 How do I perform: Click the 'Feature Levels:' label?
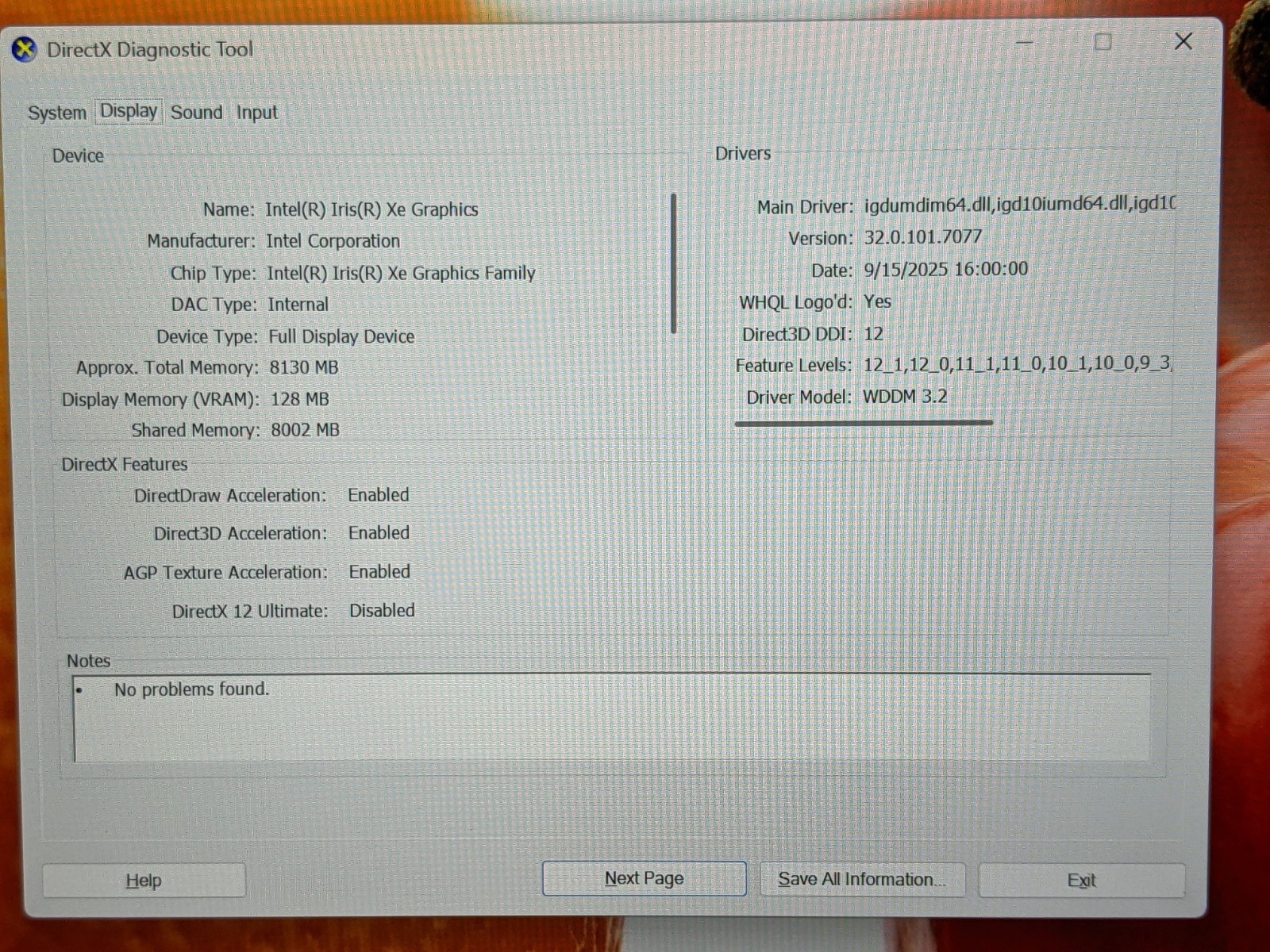click(x=793, y=365)
